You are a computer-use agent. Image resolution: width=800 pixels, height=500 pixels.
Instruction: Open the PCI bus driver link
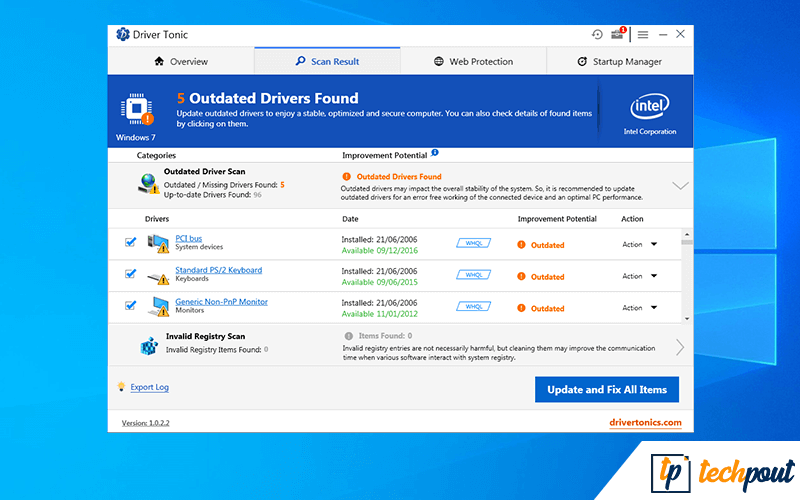coord(189,238)
